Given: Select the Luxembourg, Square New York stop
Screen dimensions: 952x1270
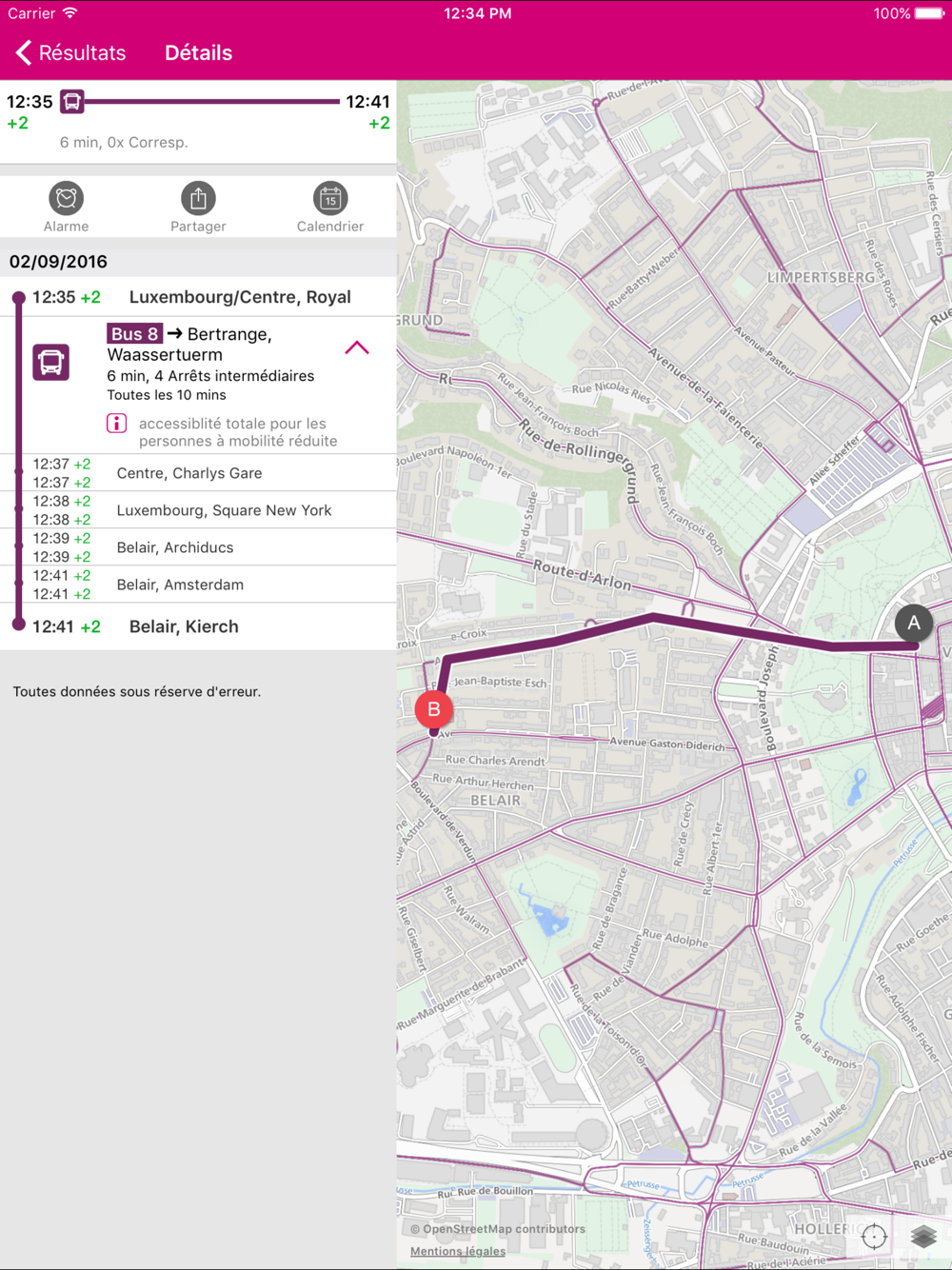Looking at the screenshot, I should pyautogui.click(x=224, y=510).
